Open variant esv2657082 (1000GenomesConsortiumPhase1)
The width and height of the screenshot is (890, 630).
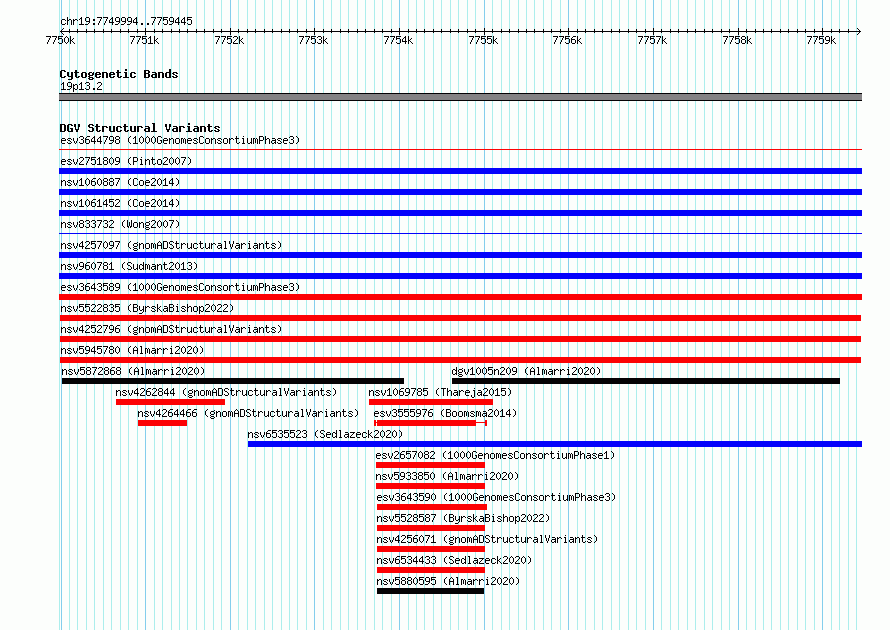tap(495, 455)
